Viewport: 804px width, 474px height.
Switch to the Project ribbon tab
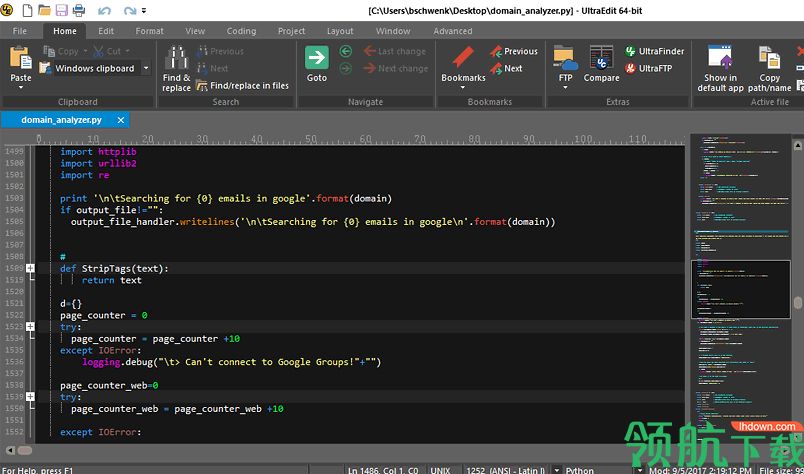pyautogui.click(x=292, y=31)
